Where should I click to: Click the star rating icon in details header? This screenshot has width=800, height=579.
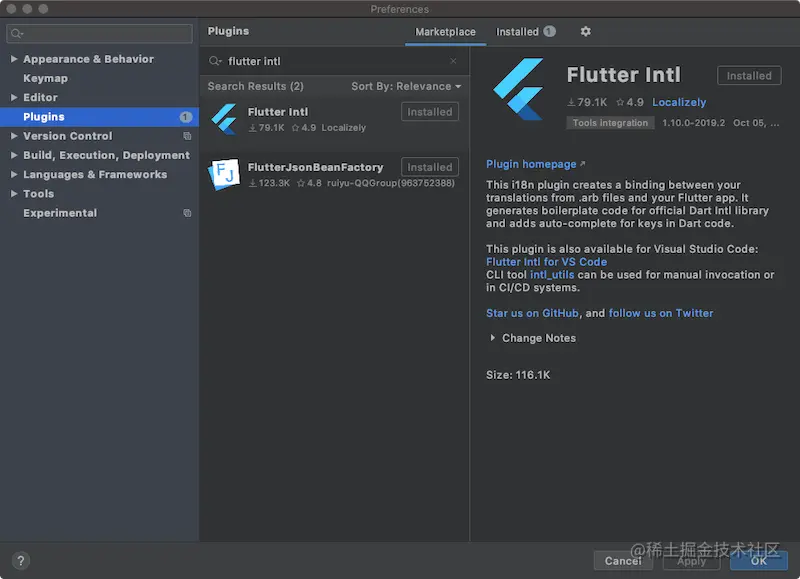click(620, 103)
